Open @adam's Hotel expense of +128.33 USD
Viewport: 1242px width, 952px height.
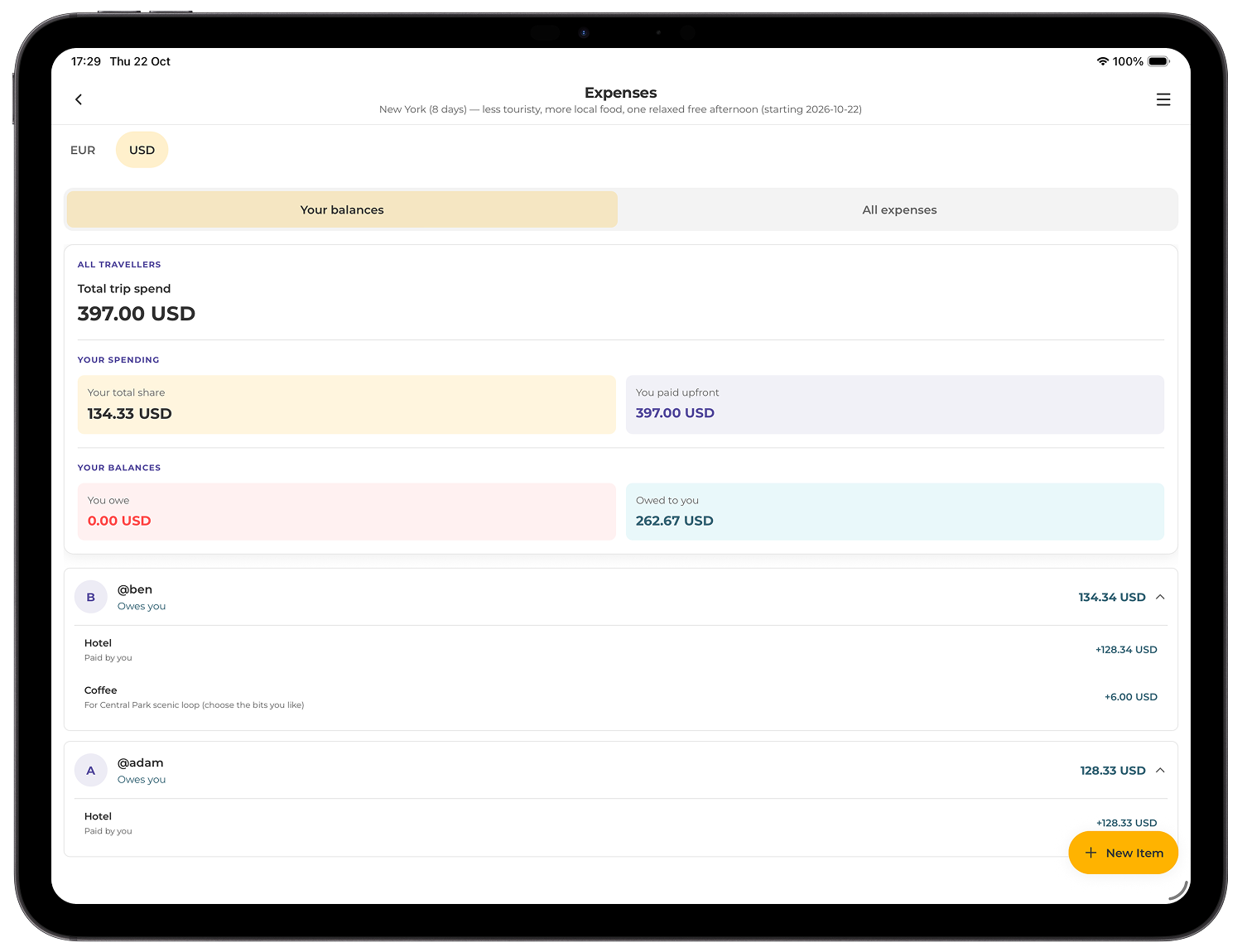click(621, 823)
